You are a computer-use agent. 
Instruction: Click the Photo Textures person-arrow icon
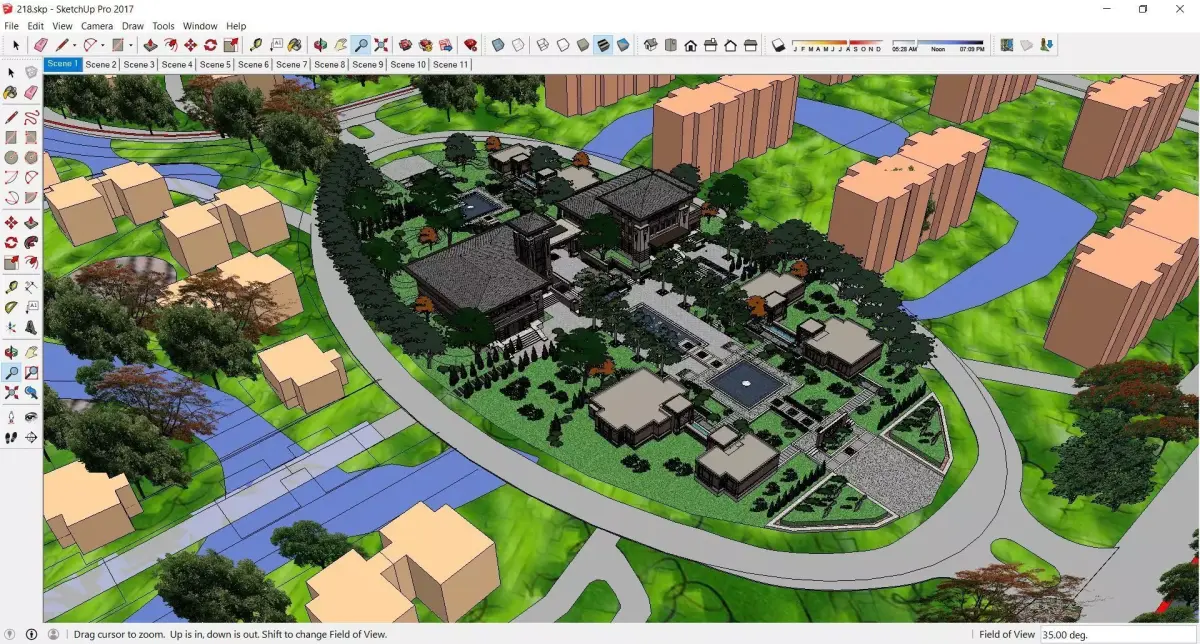1046,45
